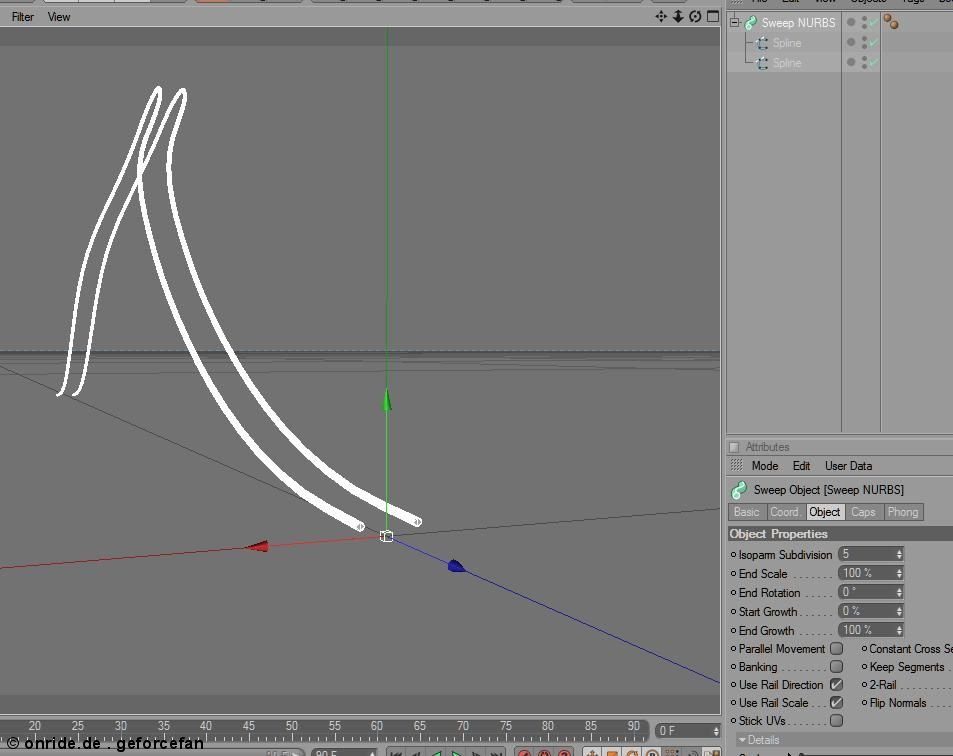Collapse the Details section
The height and width of the screenshot is (756, 953).
742,740
